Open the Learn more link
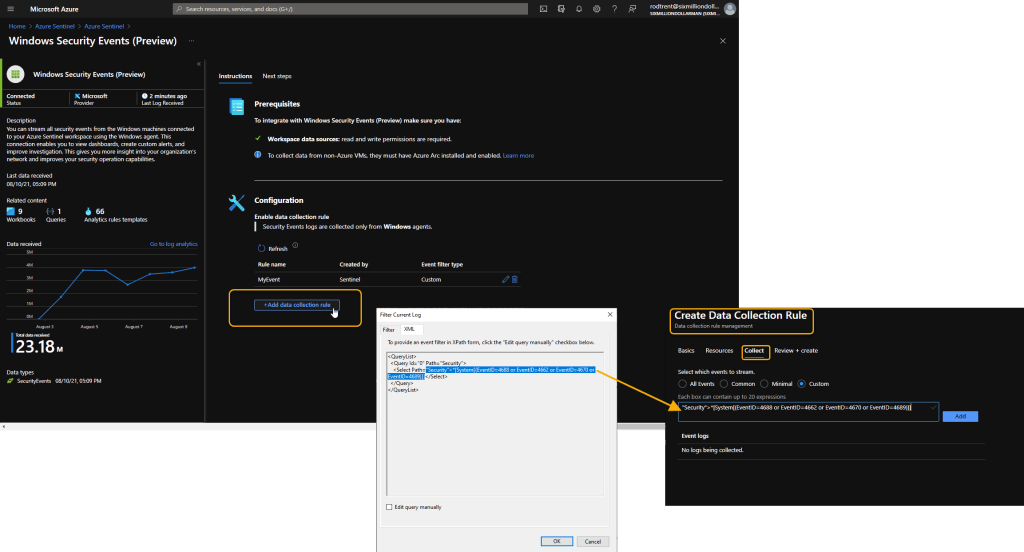Image resolution: width=1024 pixels, height=552 pixels. click(x=518, y=155)
